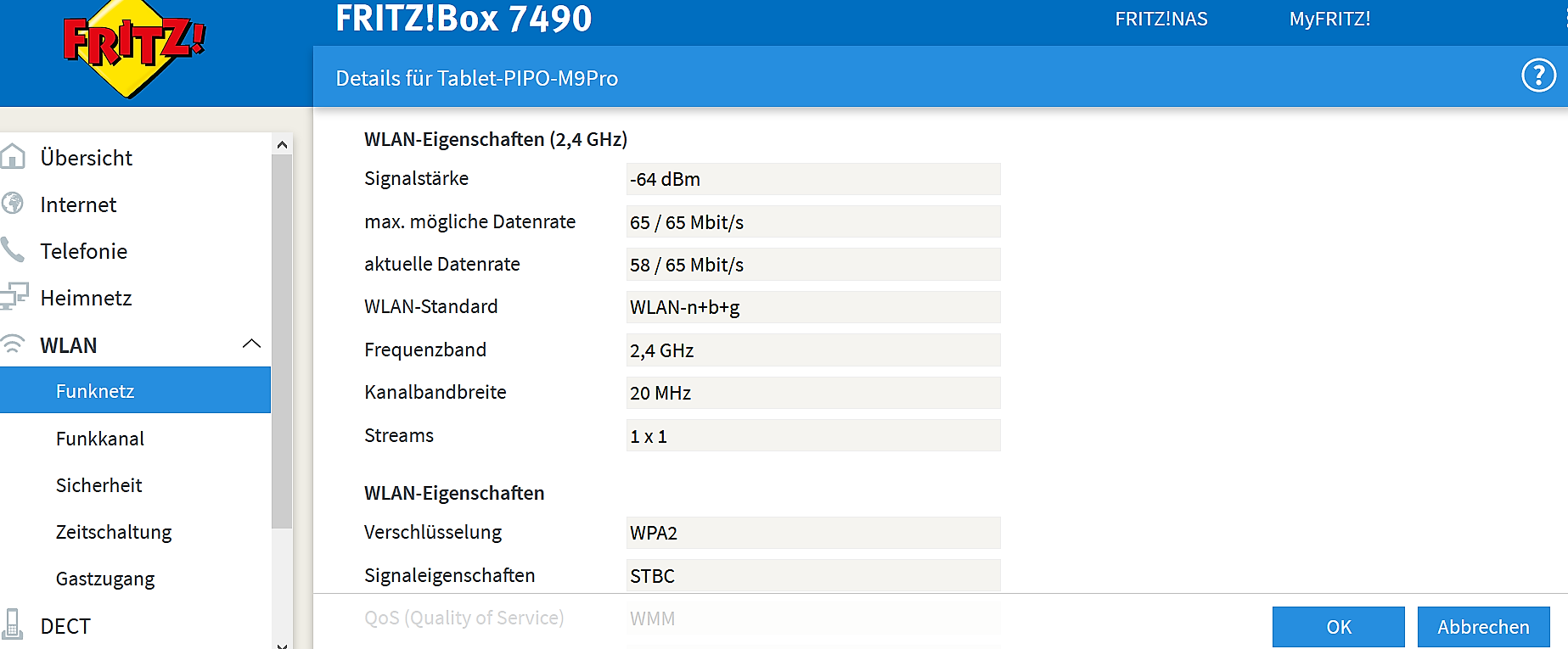Open the Telefonie menu entry
Viewport: 1568px width, 649px height.
pos(83,251)
